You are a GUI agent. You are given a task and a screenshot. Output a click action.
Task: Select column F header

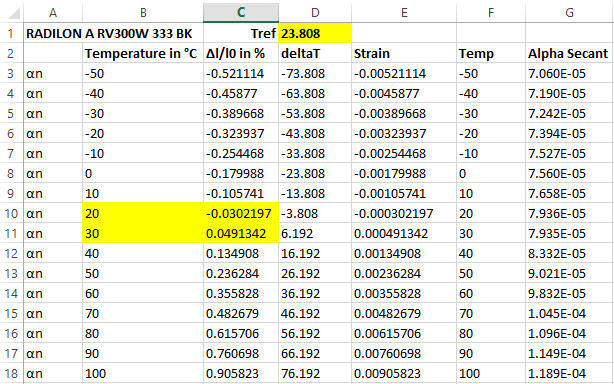click(491, 13)
